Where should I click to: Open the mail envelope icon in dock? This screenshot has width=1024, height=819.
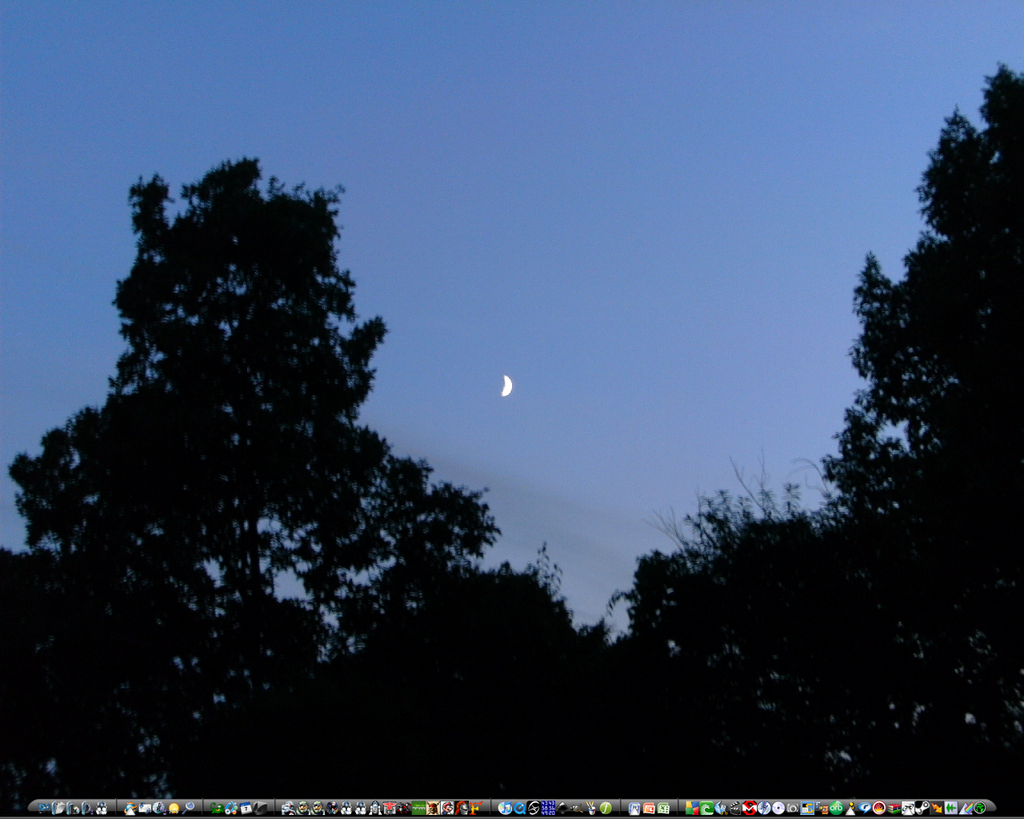[144, 808]
